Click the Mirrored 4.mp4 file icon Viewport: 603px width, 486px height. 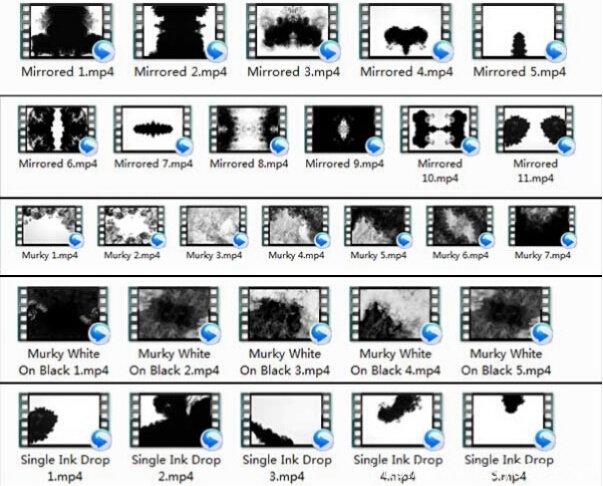click(x=405, y=32)
